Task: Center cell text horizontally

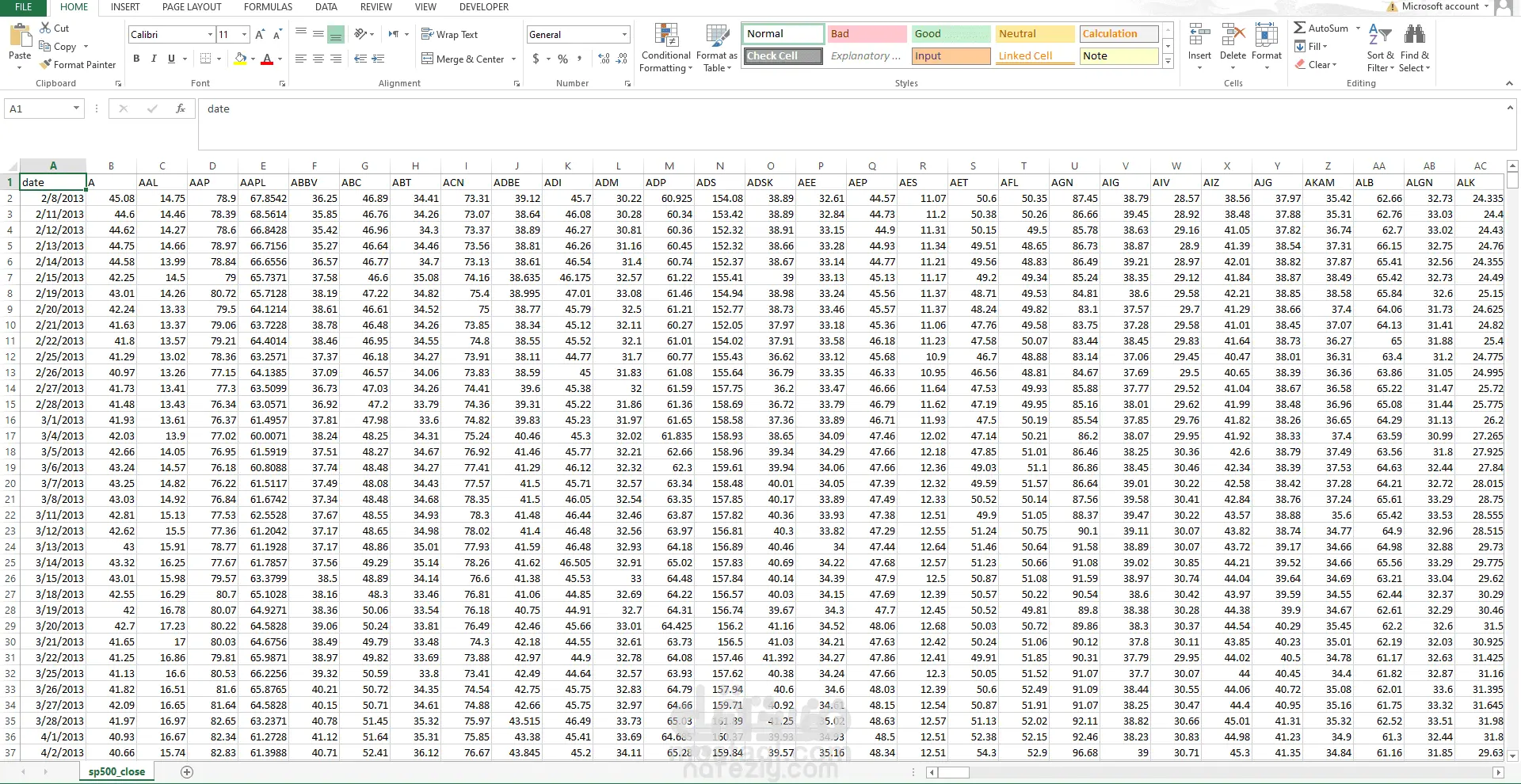Action: click(318, 59)
